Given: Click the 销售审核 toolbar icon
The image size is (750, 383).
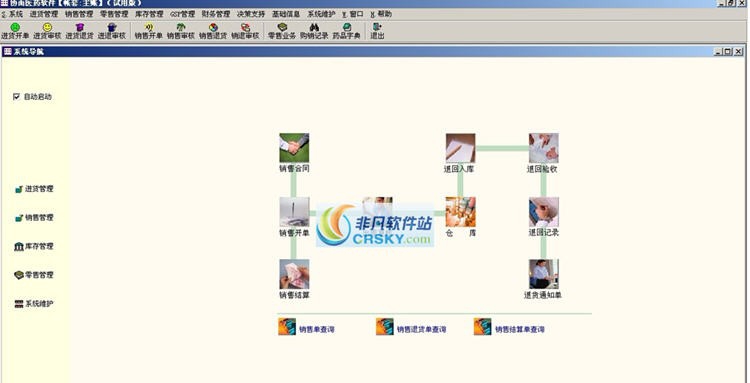Looking at the screenshot, I should pyautogui.click(x=181, y=31).
